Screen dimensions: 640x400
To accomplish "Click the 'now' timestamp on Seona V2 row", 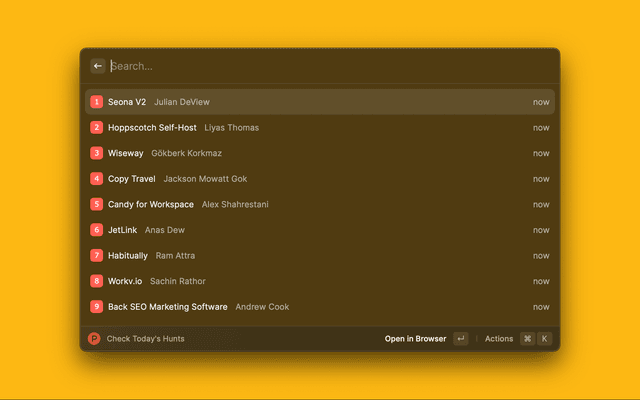I will 541,102.
